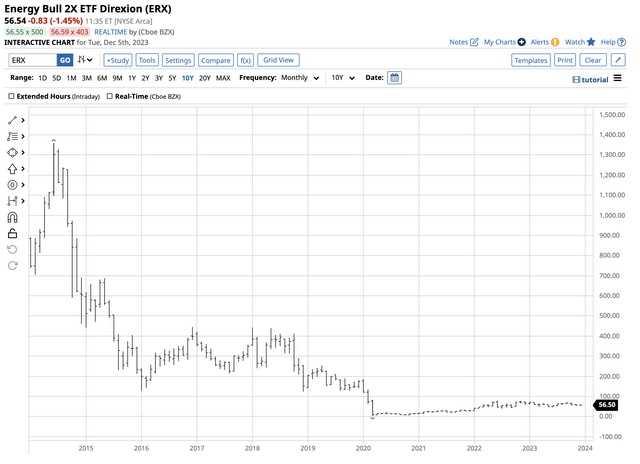Click the 56.59 x 403 ask quote
640x464 pixels.
tap(69, 32)
